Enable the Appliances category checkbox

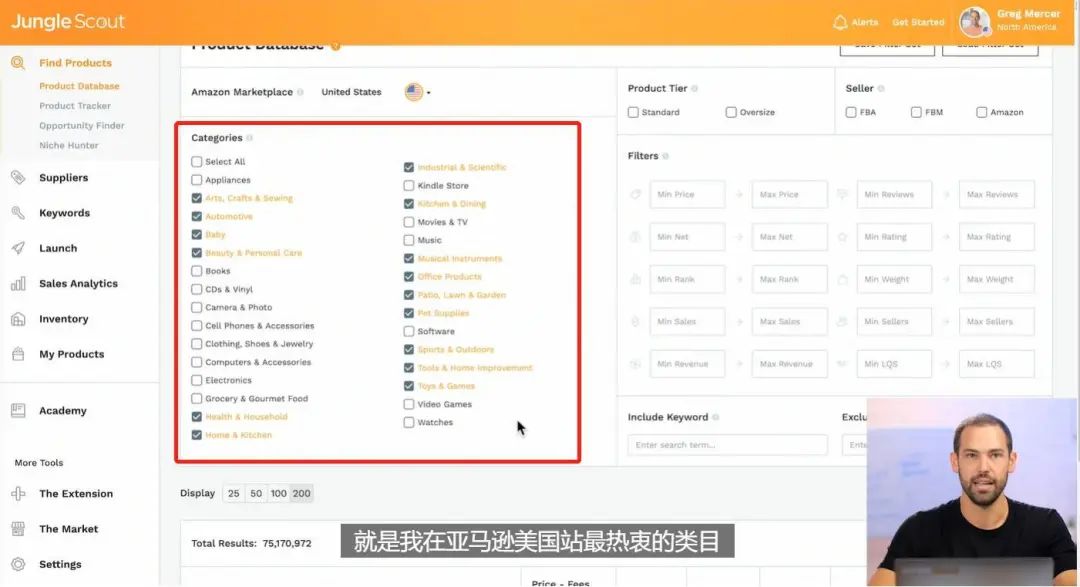click(x=196, y=180)
